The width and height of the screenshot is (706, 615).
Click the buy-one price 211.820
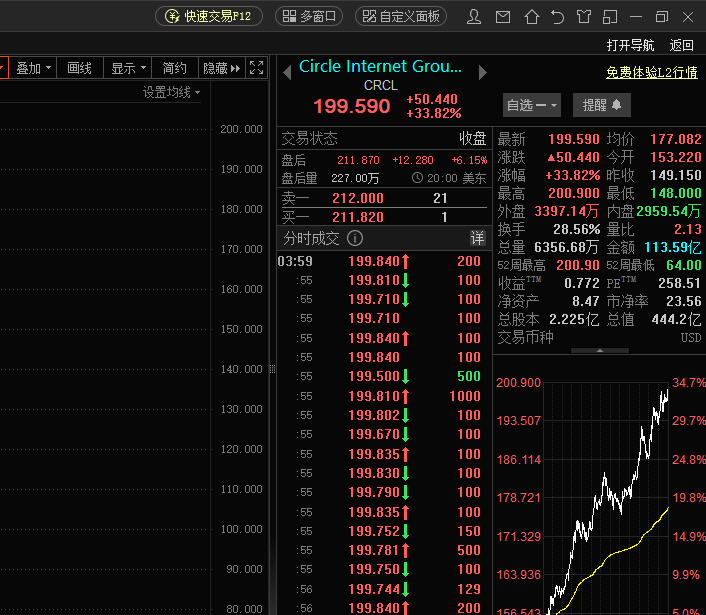tap(358, 217)
